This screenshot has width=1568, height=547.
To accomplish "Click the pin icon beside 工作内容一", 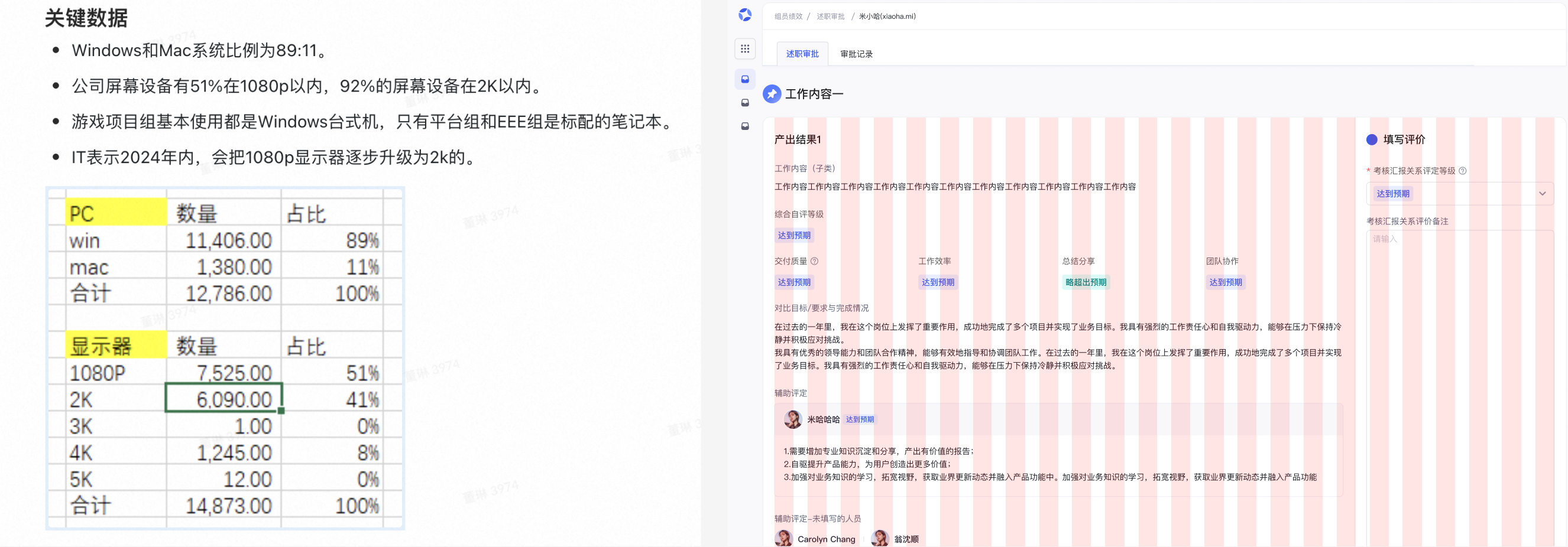I will click(771, 94).
